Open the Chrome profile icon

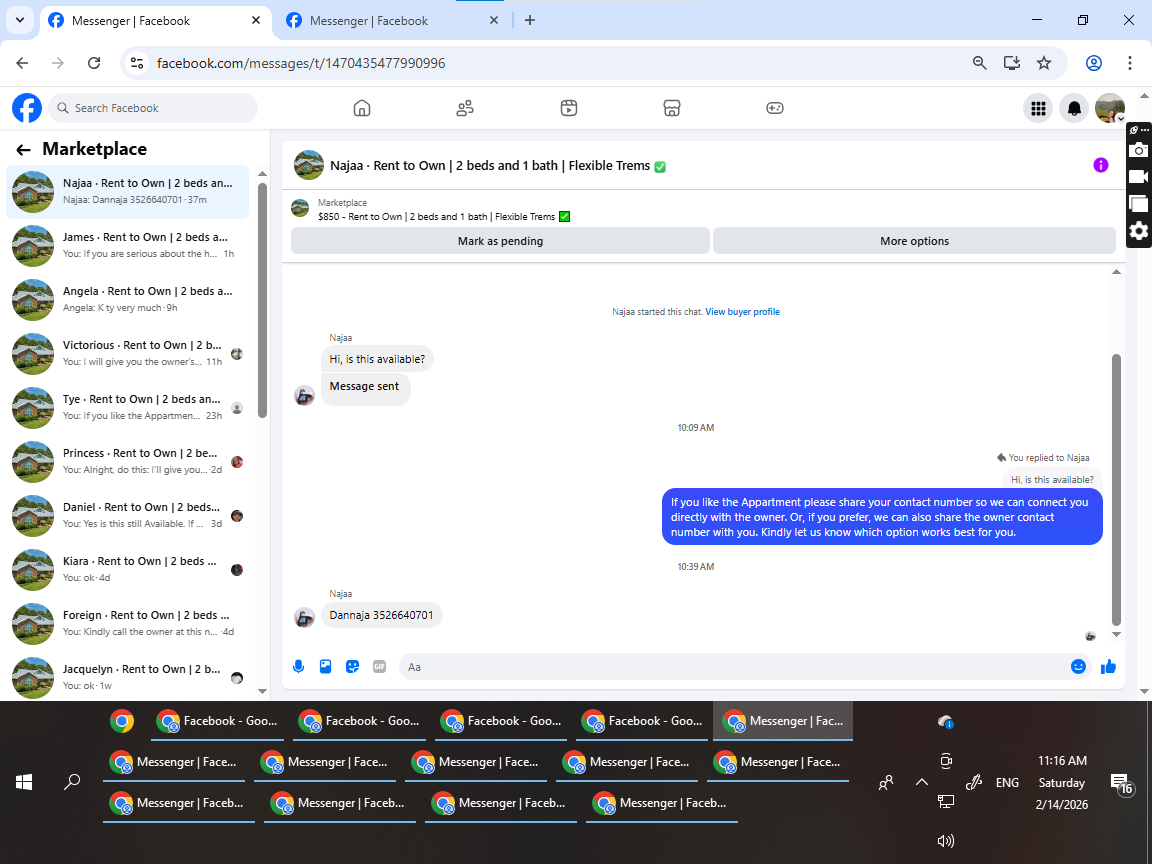click(1094, 63)
